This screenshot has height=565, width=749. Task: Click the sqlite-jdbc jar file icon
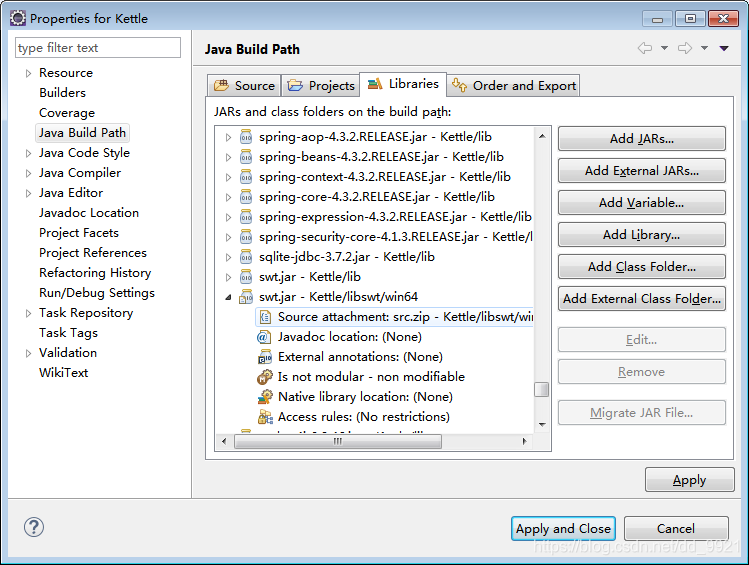[x=246, y=257]
